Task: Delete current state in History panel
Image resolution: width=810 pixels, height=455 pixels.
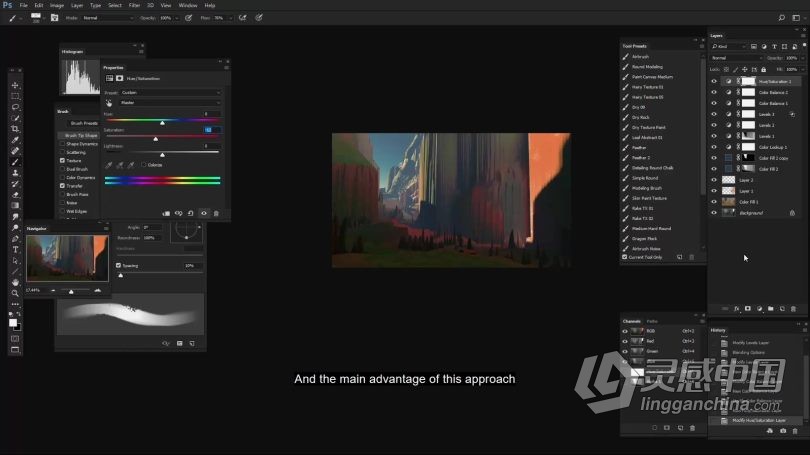Action: tap(795, 431)
